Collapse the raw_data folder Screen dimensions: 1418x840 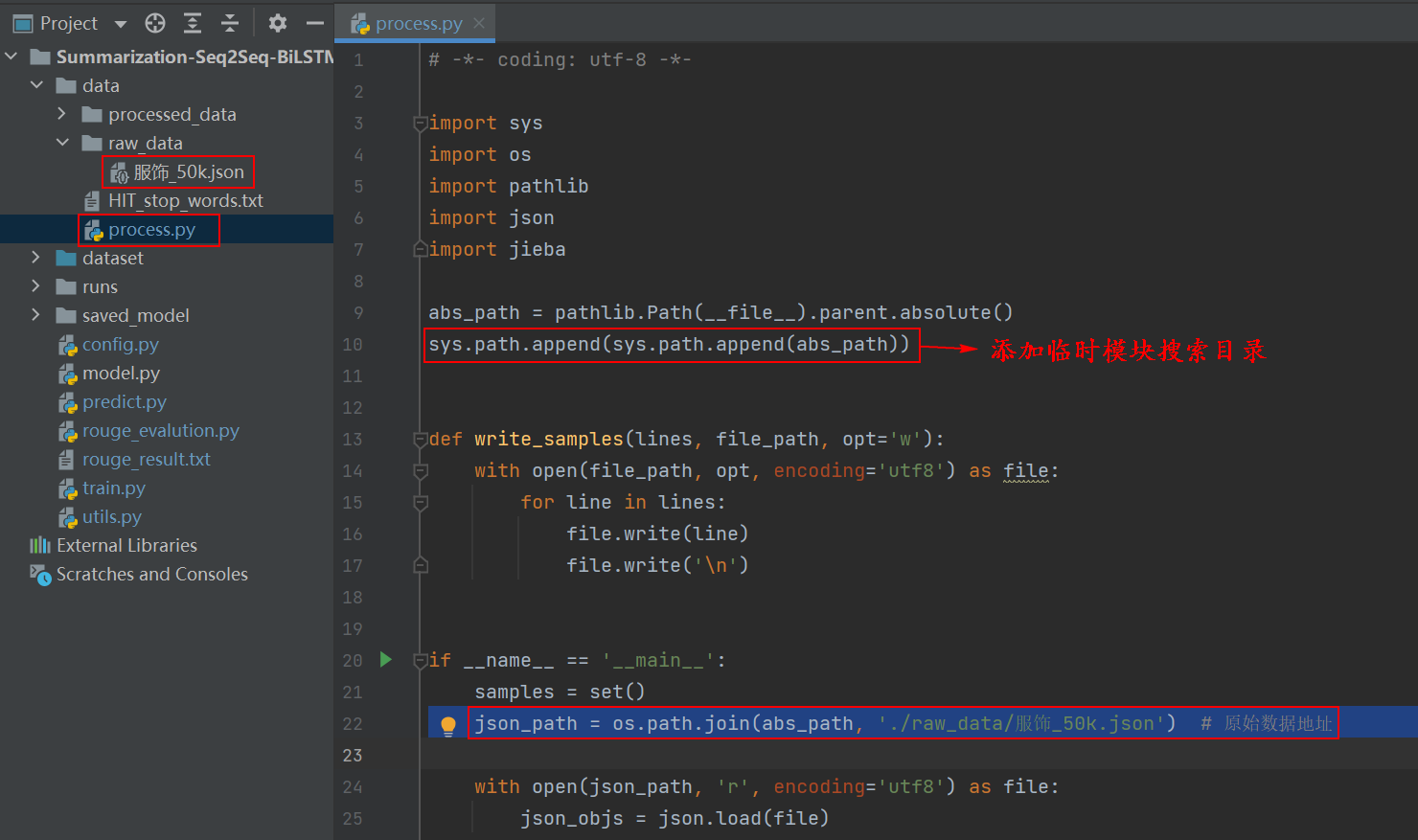(x=62, y=143)
